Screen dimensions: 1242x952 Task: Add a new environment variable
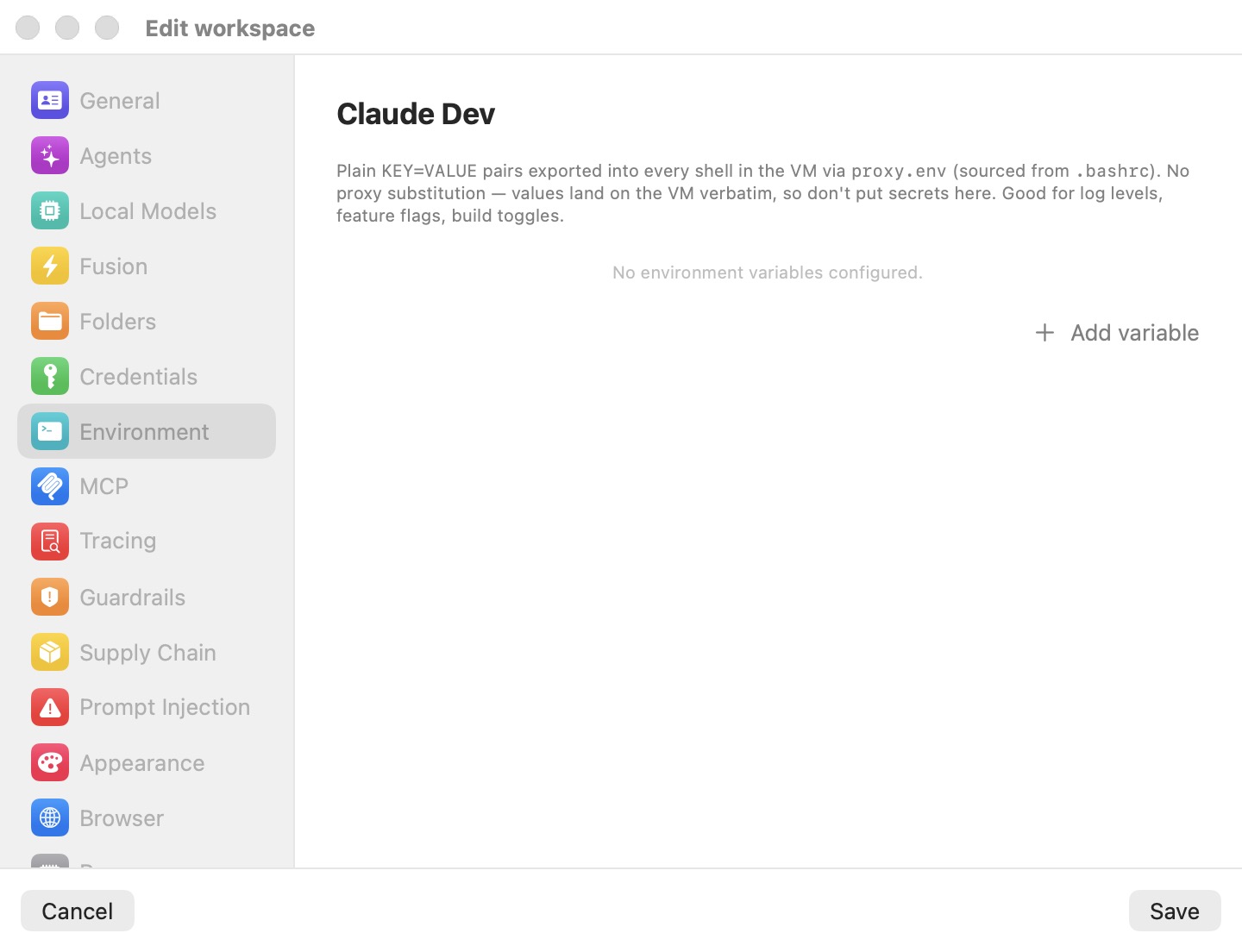1117,333
